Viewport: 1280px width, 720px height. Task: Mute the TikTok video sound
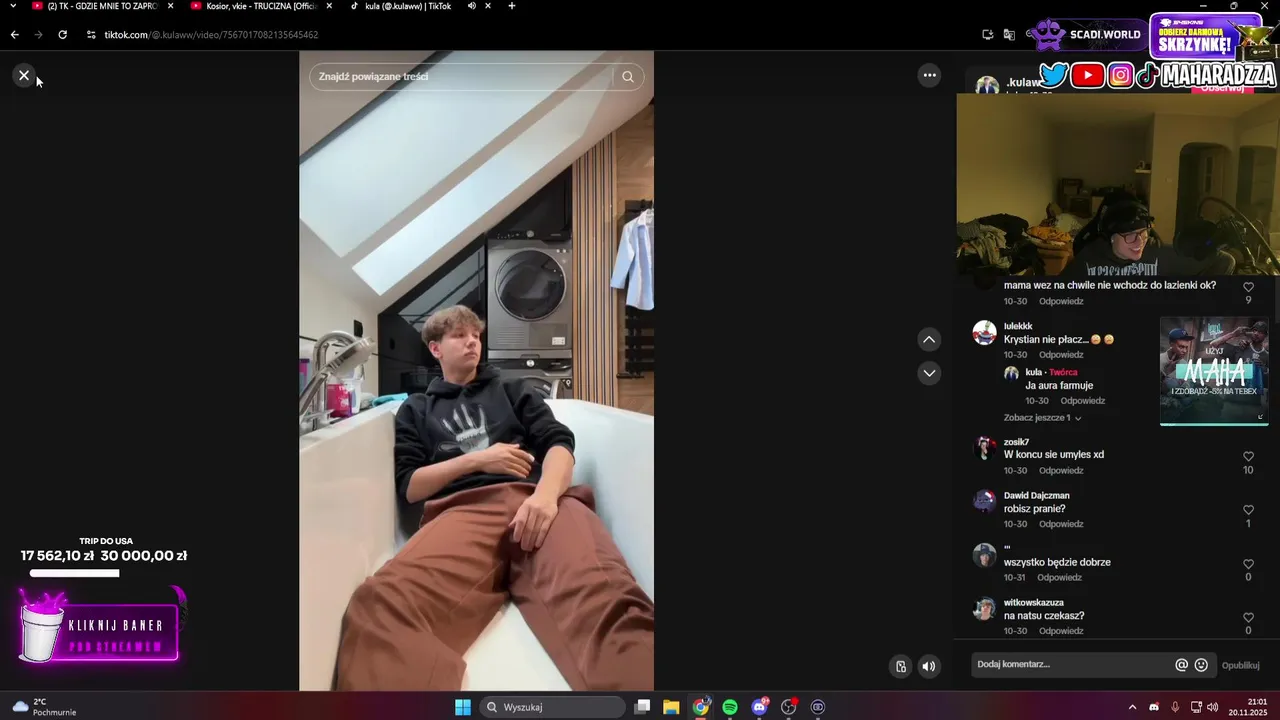pos(929,666)
